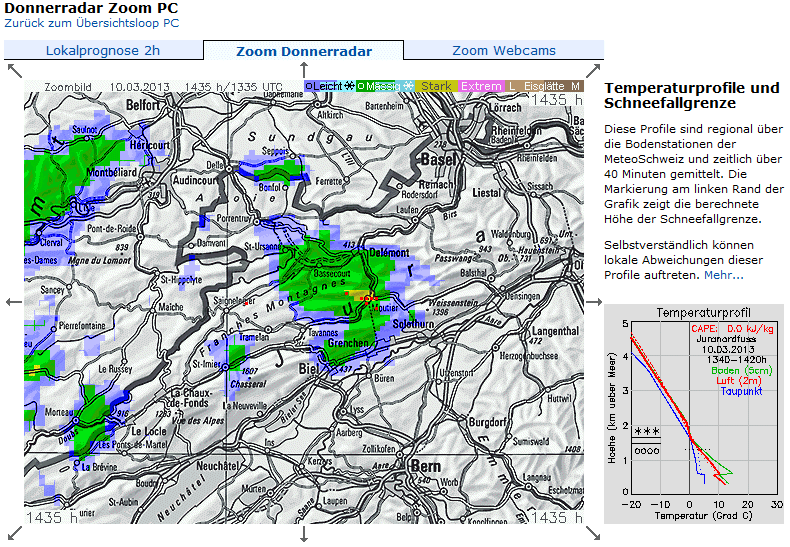Open the Temperaturprofil chart thumbnail
Image resolution: width=790 pixels, height=547 pixels.
coord(694,414)
